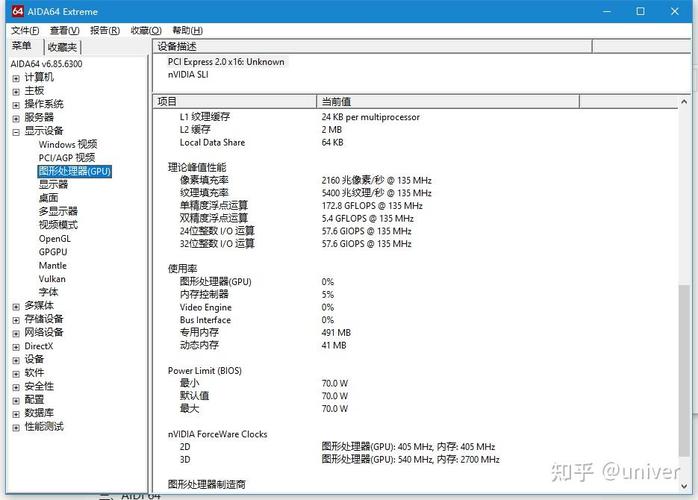This screenshot has width=698, height=500.
Task: Select AIDA64 v6.85.6300 root item
Action: (x=46, y=64)
